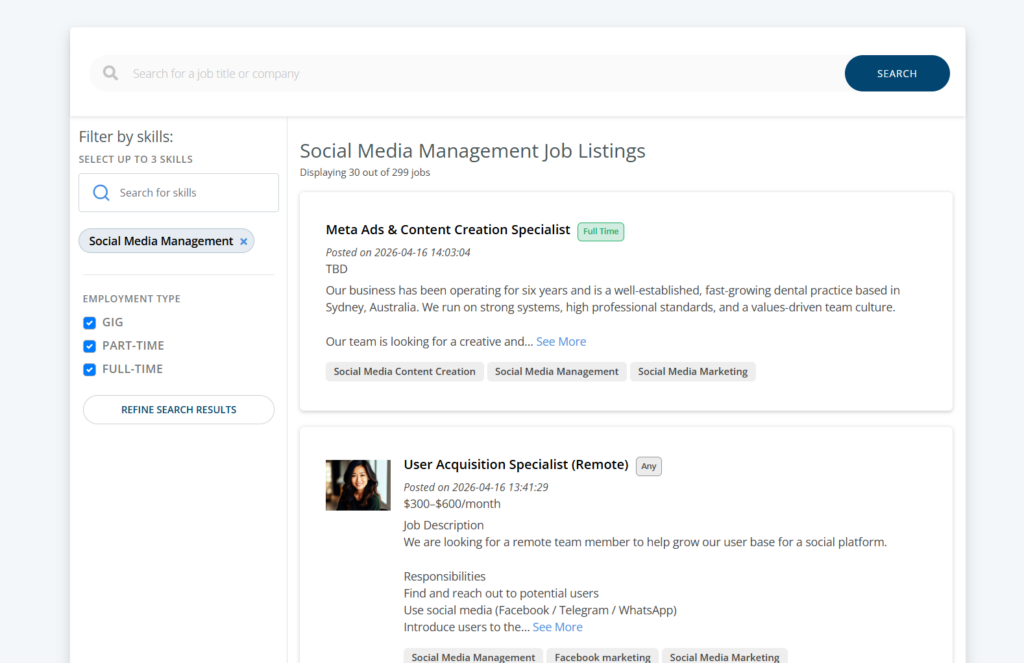
Task: Toggle off the FULL-TIME checkbox
Action: 89,368
